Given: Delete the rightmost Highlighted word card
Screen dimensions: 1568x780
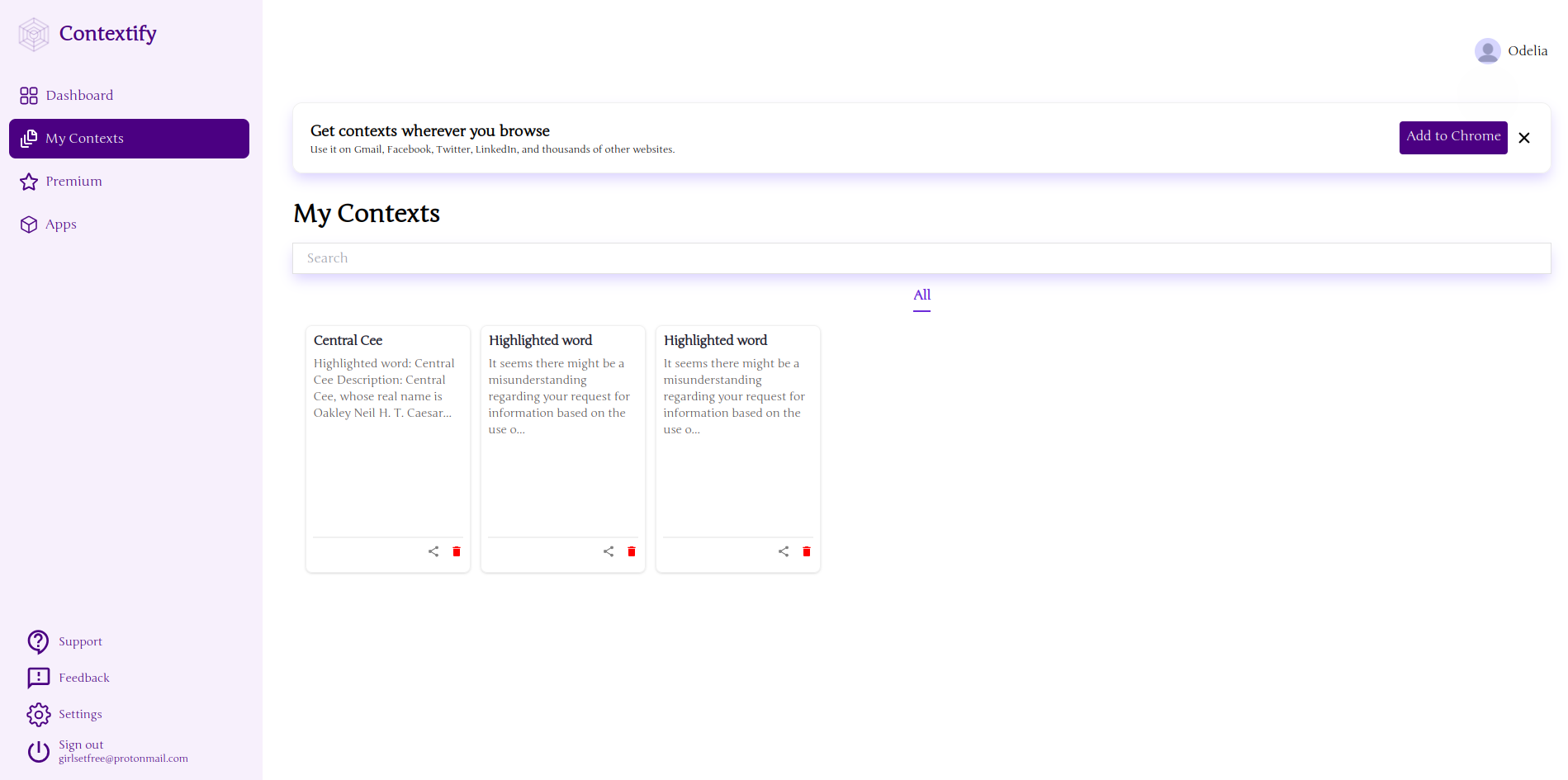Looking at the screenshot, I should tap(807, 551).
